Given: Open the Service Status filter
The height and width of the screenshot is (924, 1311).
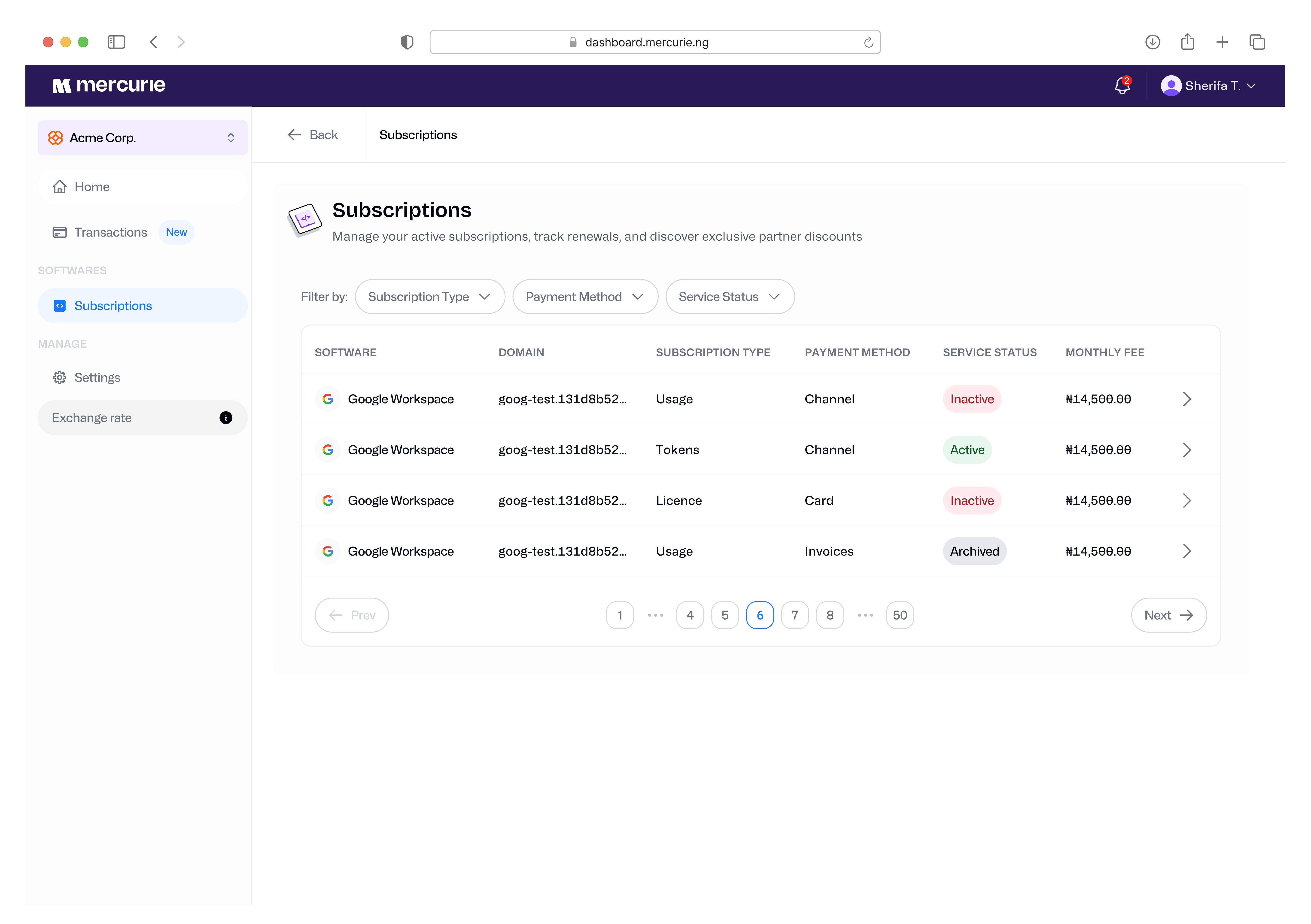Looking at the screenshot, I should click(730, 296).
